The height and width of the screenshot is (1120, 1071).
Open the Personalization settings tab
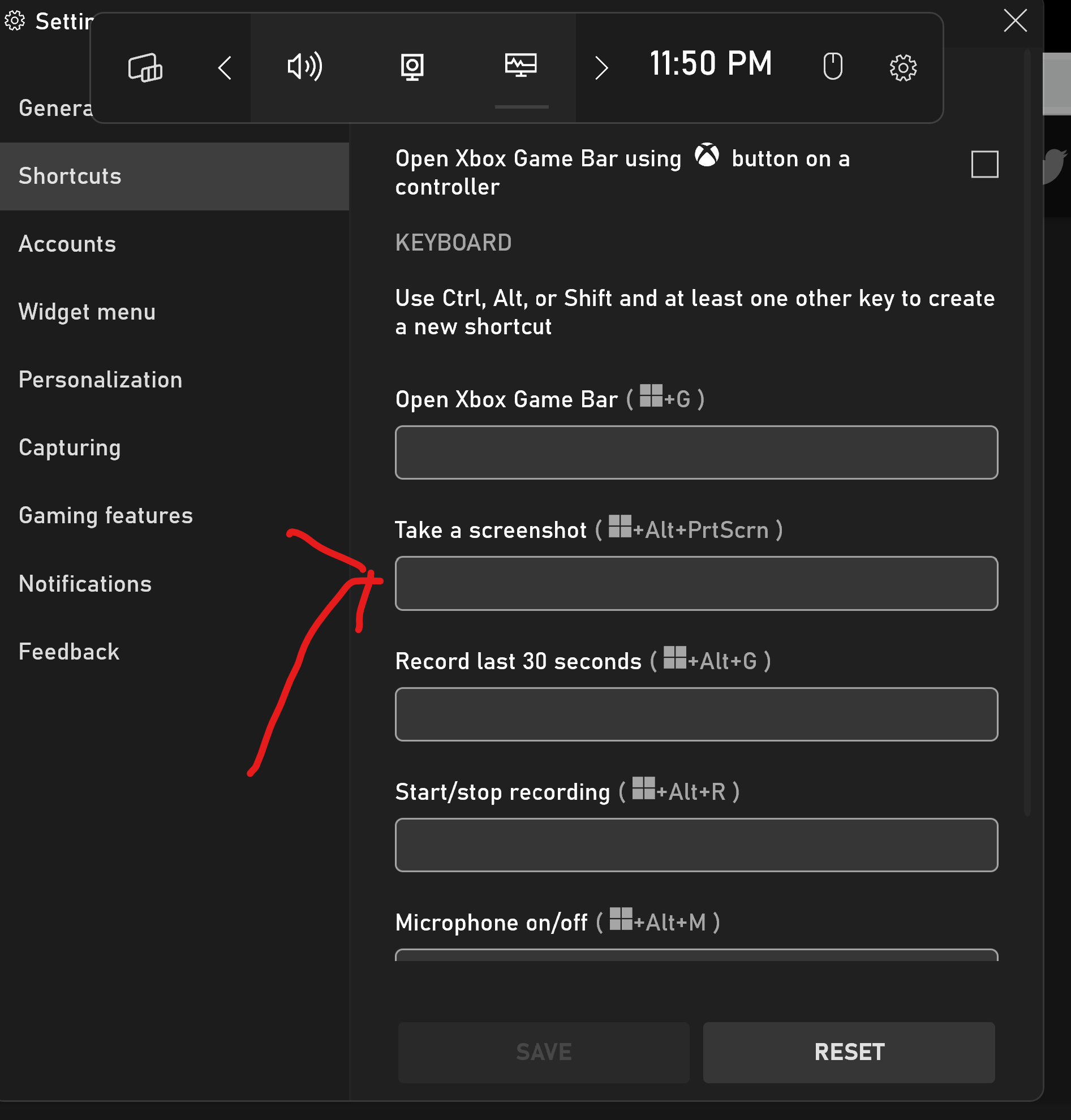[174, 380]
